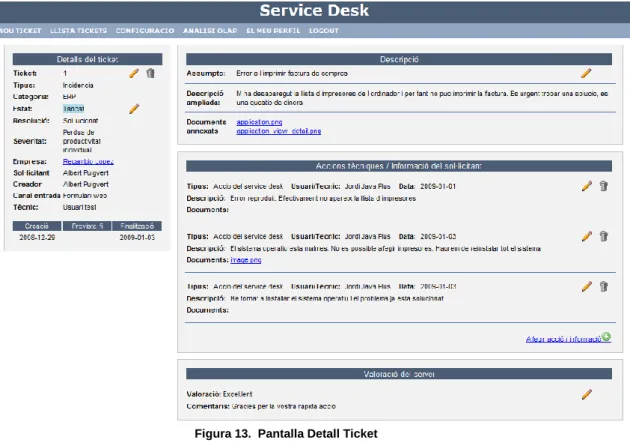Viewport: 630px width, 443px height.
Task: Open the Empresa company link
Action: 88,161
